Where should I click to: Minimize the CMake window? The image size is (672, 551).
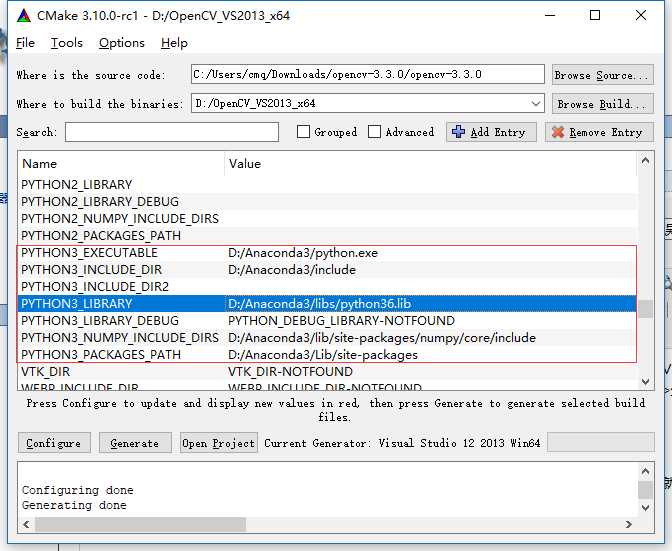click(550, 15)
